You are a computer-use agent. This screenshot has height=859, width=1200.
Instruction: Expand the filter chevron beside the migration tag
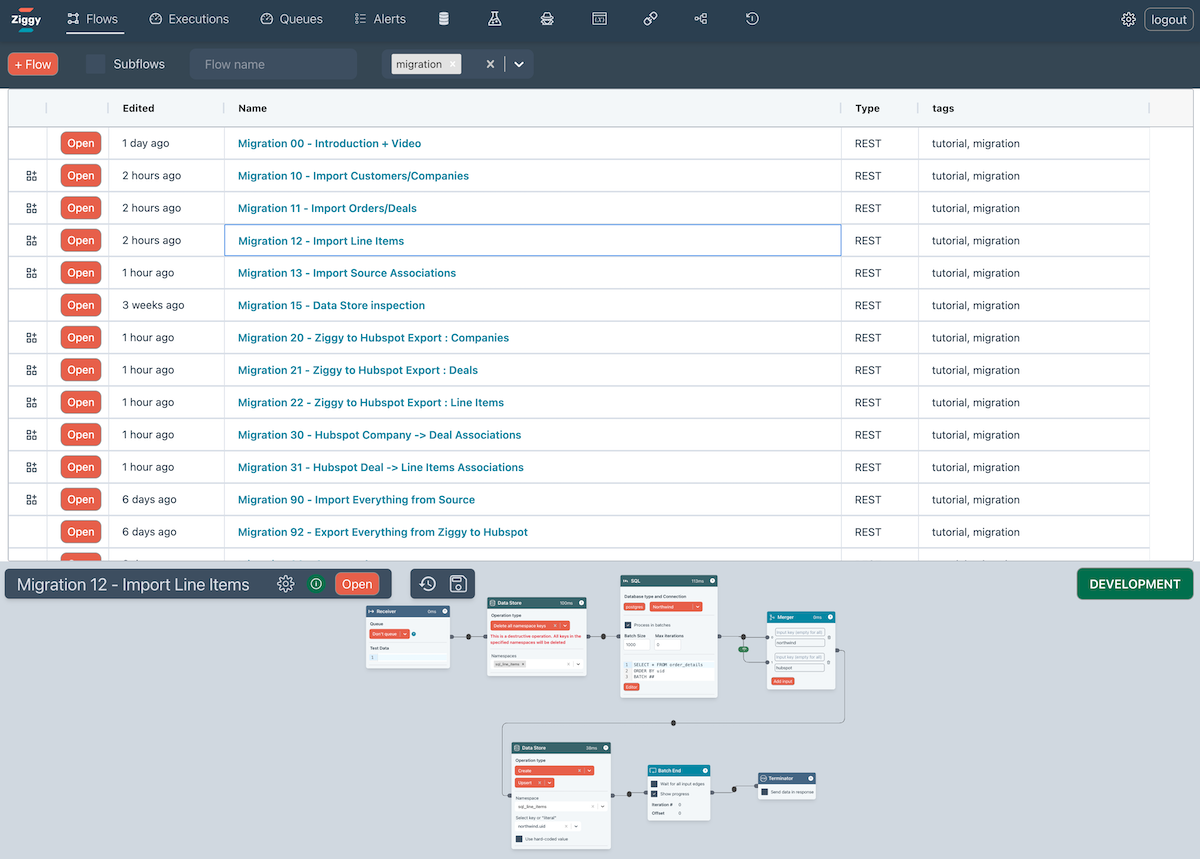tap(518, 63)
